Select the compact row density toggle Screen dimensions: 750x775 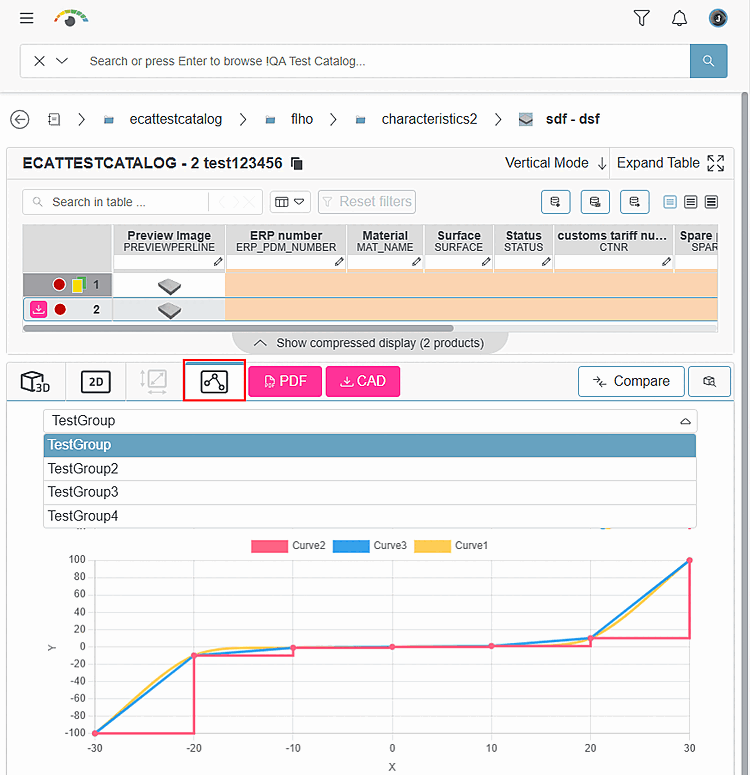[711, 202]
